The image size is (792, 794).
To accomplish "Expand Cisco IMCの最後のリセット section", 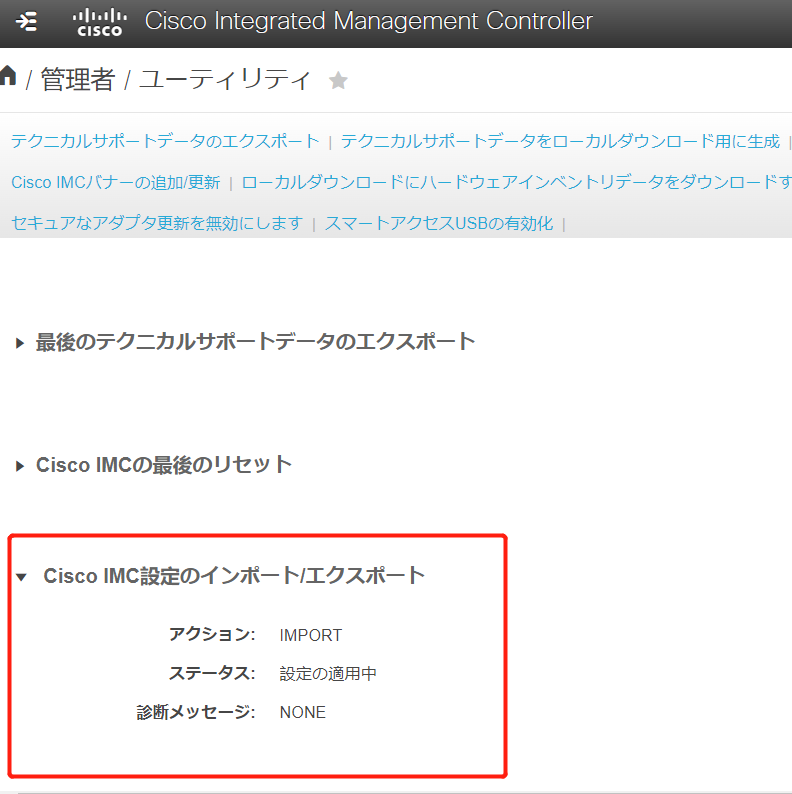I will click(x=20, y=466).
